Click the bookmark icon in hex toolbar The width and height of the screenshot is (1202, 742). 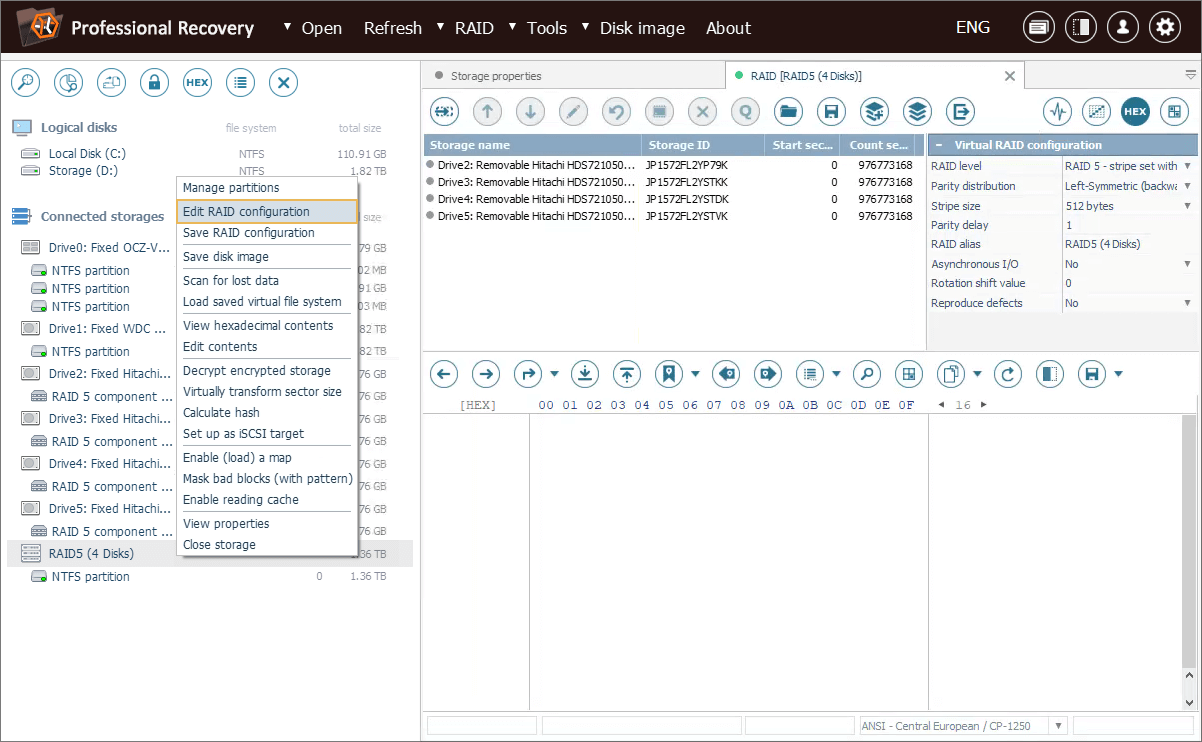[x=669, y=374]
